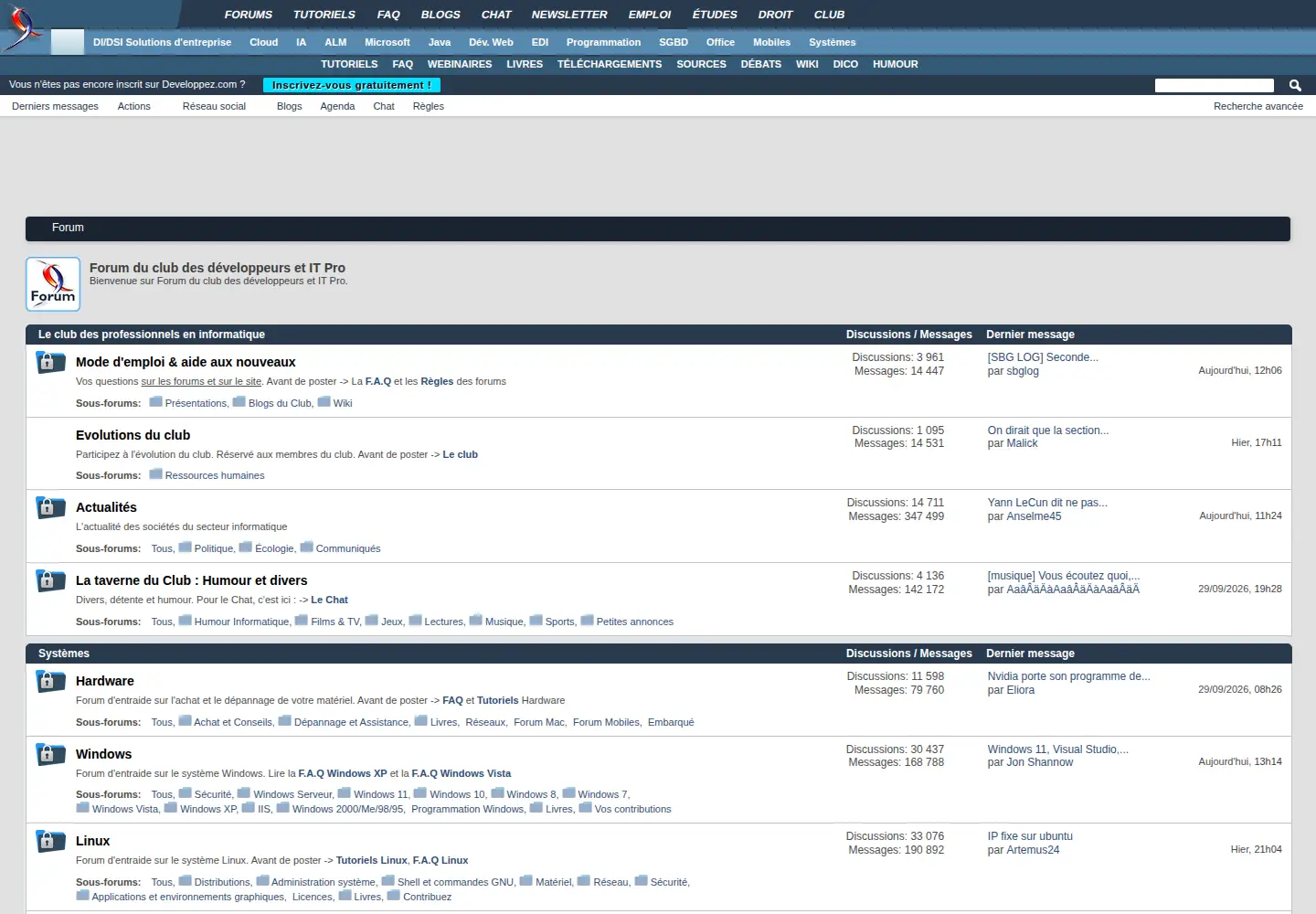This screenshot has height=914, width=1316.
Task: Open the FORUMS top menu
Action: [249, 15]
